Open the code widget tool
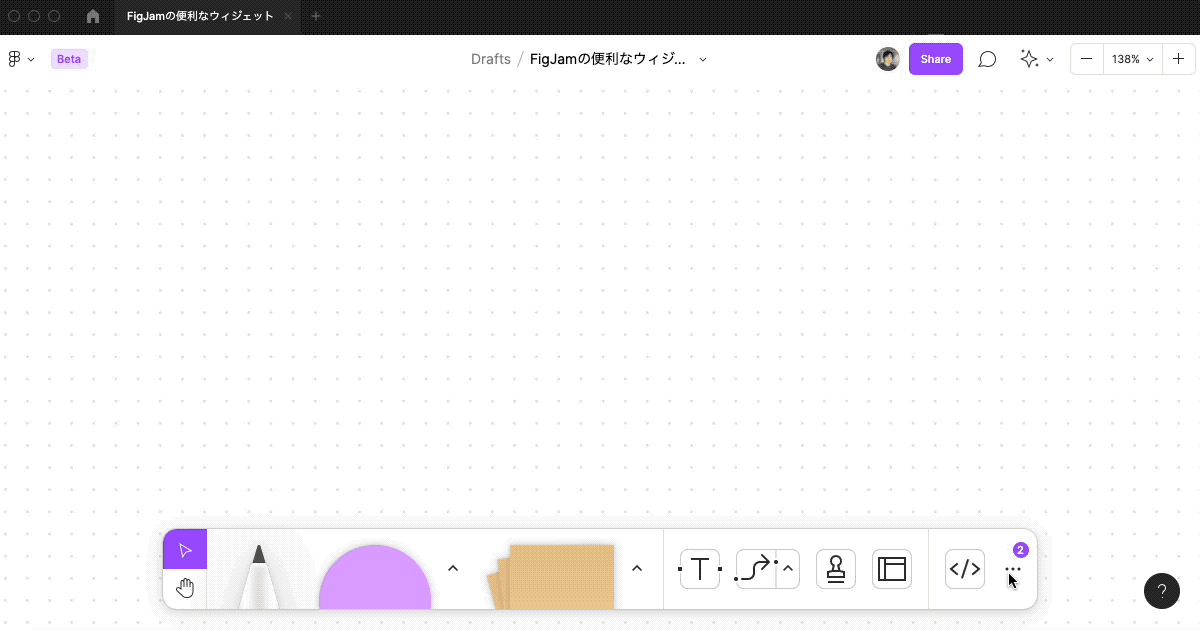 pos(964,568)
